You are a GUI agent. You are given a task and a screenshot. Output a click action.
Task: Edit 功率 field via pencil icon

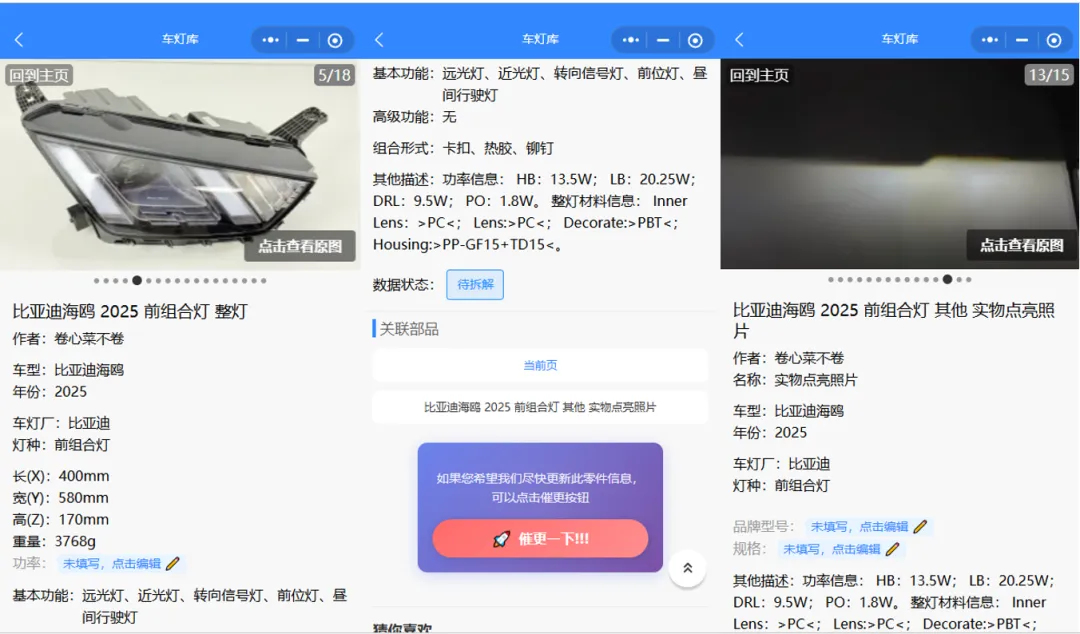pos(173,564)
